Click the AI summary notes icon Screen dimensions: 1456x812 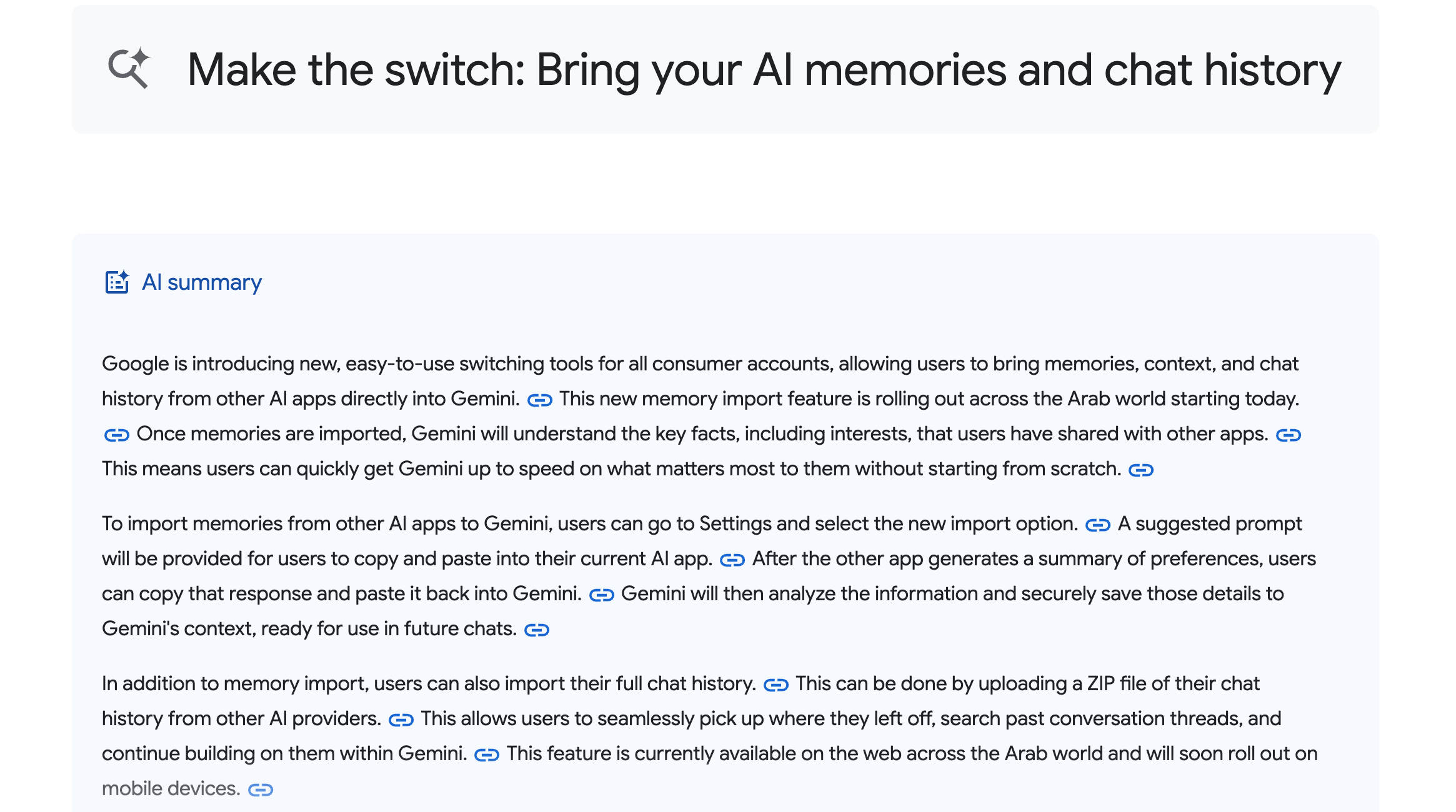coord(117,282)
